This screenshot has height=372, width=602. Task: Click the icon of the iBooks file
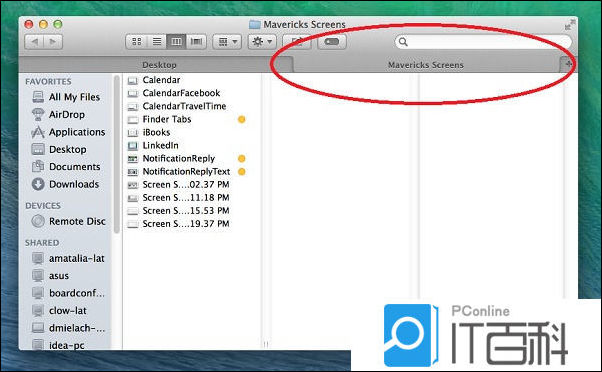(132, 133)
